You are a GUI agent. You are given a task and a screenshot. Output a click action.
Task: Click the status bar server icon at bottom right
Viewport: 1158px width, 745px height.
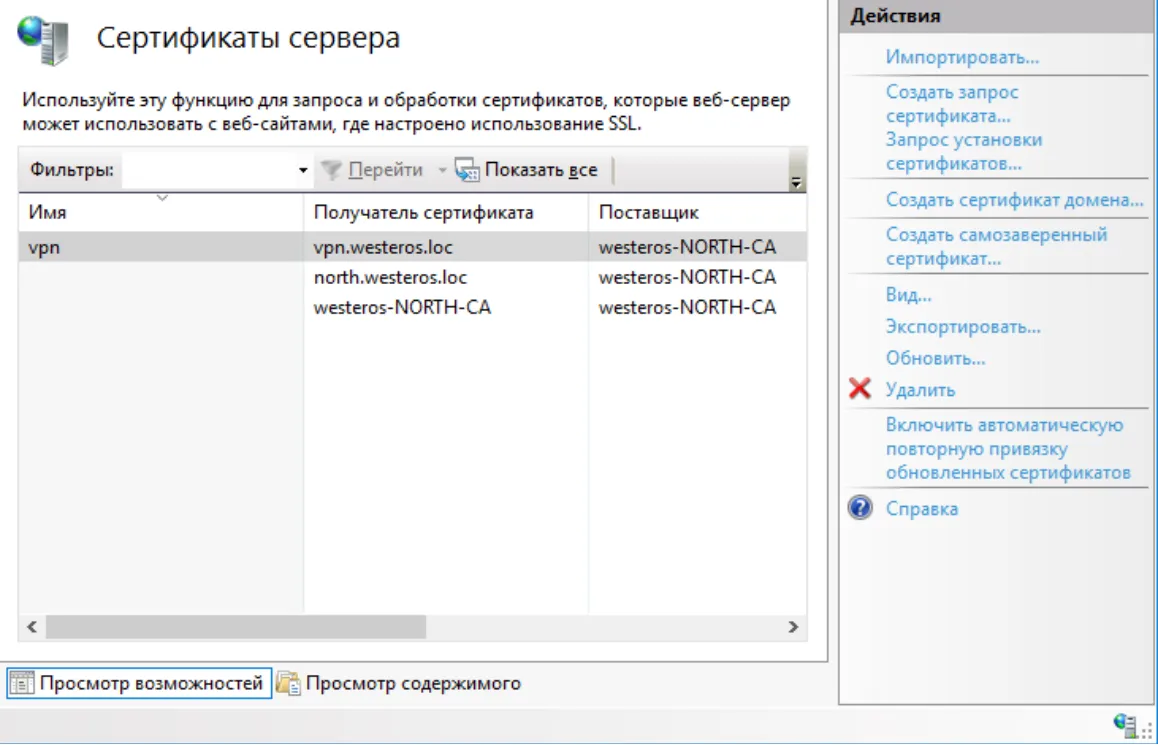[x=1125, y=724]
